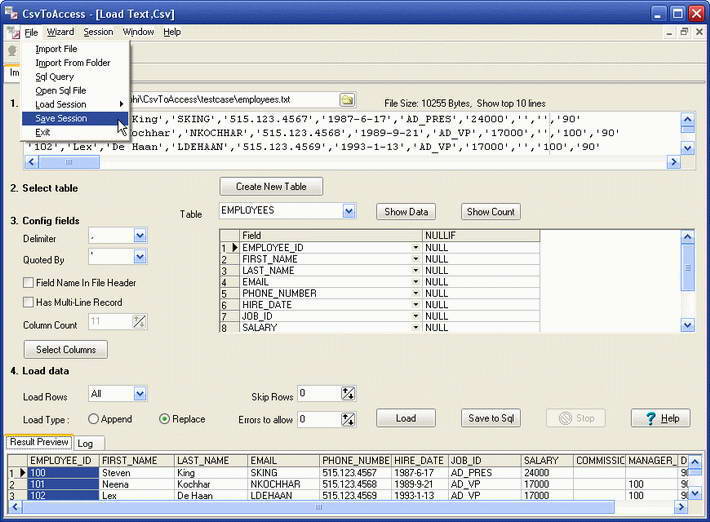Click the Load button
Screen dimensions: 710x522
point(406,418)
